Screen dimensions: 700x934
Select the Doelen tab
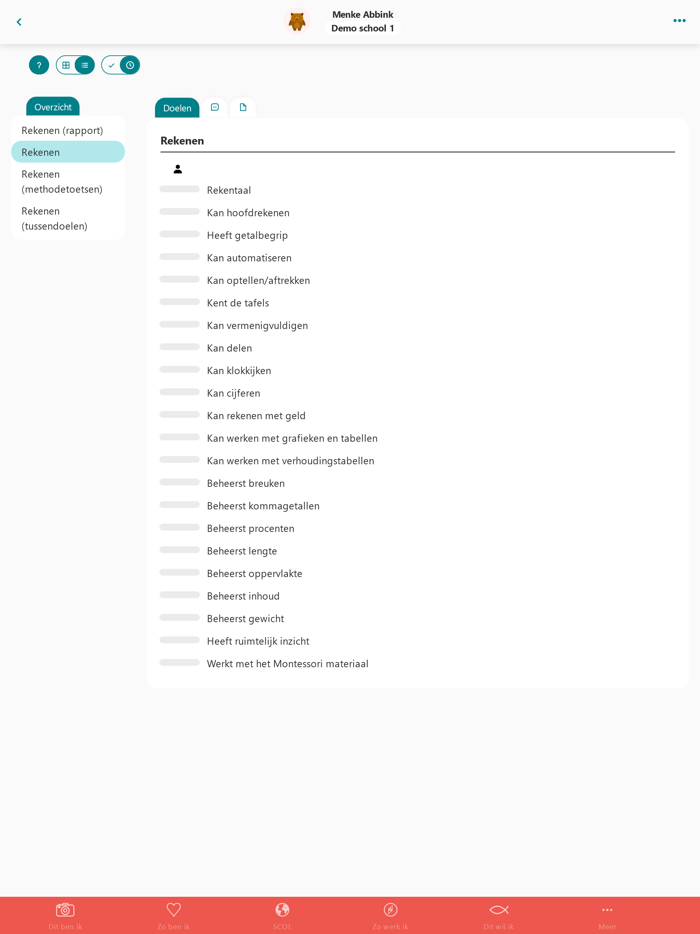177,106
